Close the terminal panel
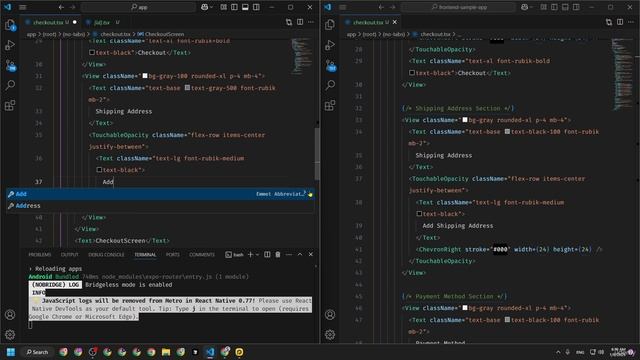This screenshot has height=360, width=640. 311,254
